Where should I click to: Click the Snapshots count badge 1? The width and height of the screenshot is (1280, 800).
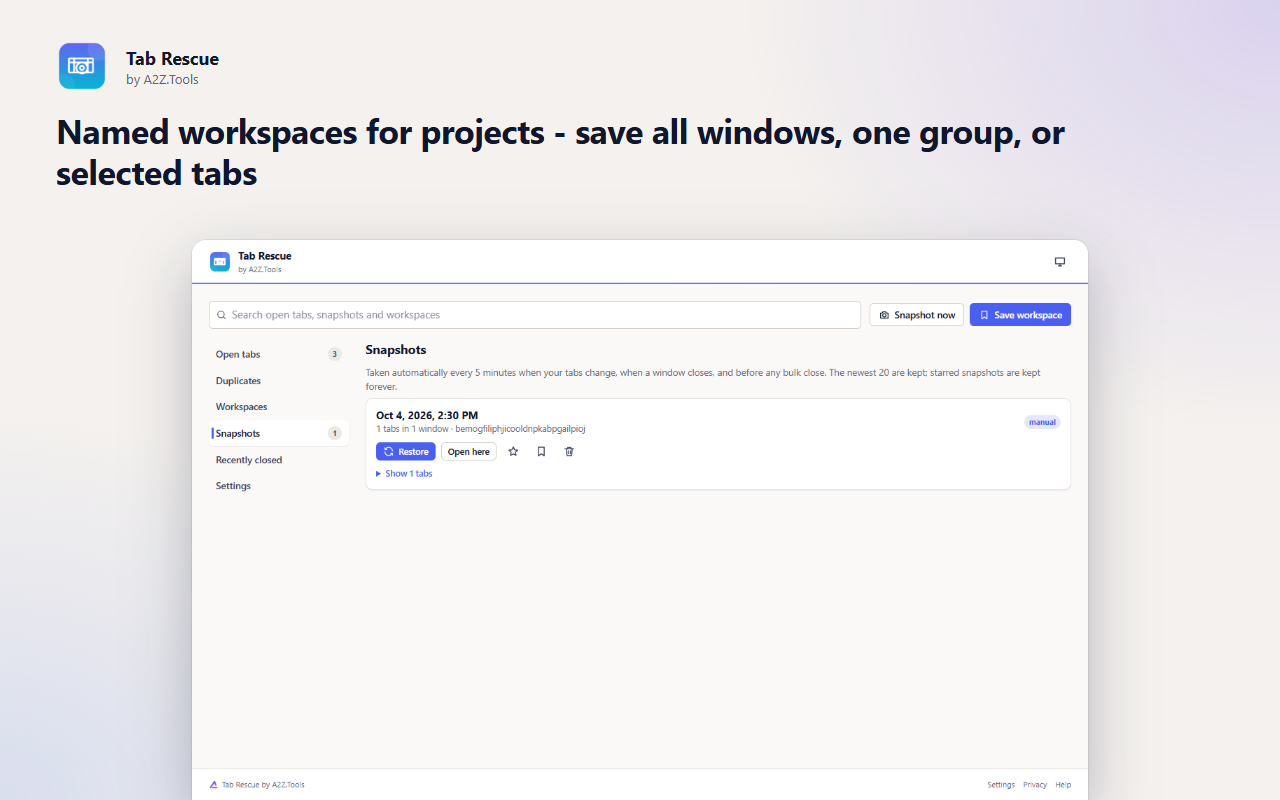pyautogui.click(x=335, y=433)
